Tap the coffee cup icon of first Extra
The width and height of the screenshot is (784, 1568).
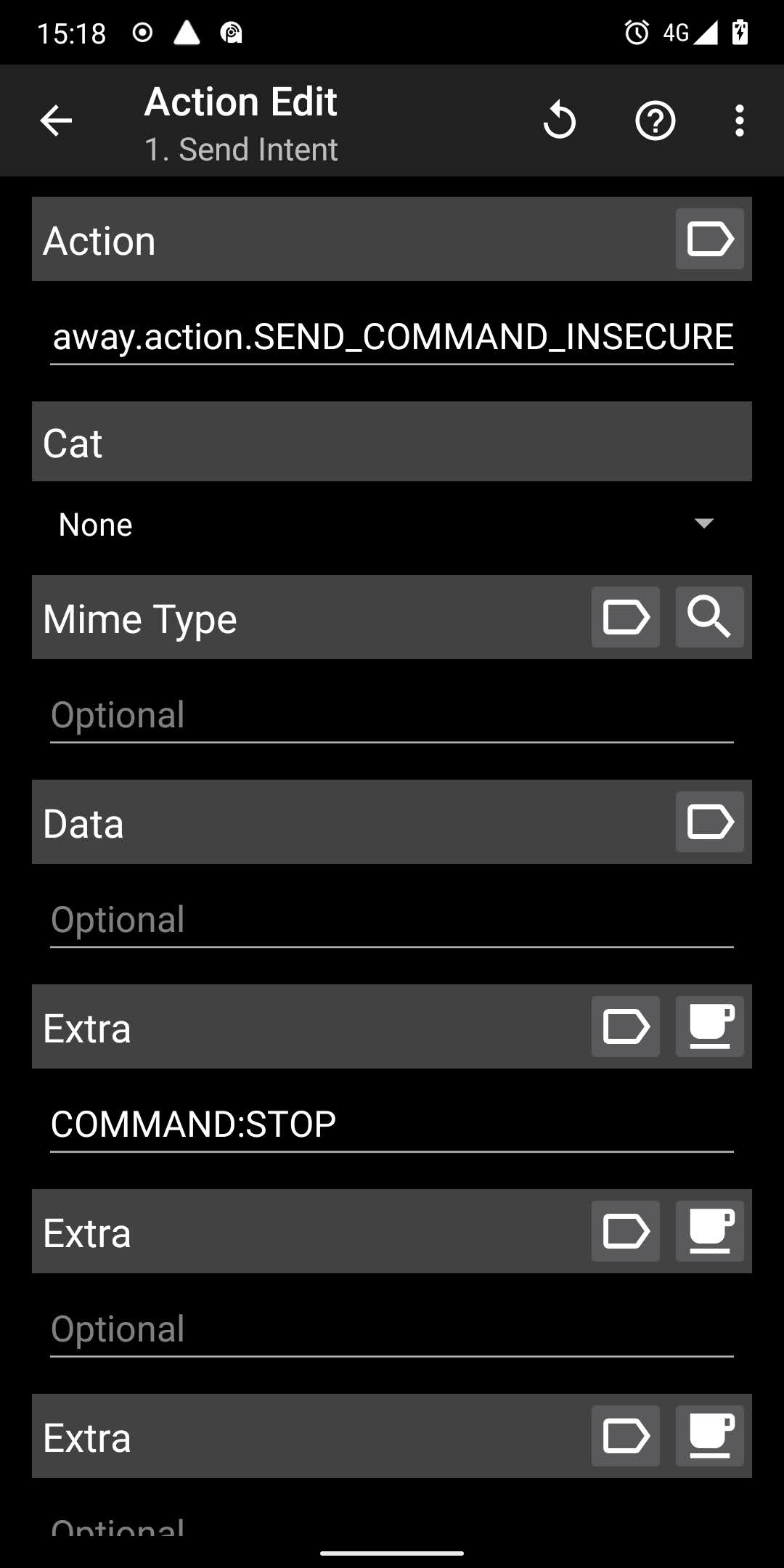[709, 1027]
